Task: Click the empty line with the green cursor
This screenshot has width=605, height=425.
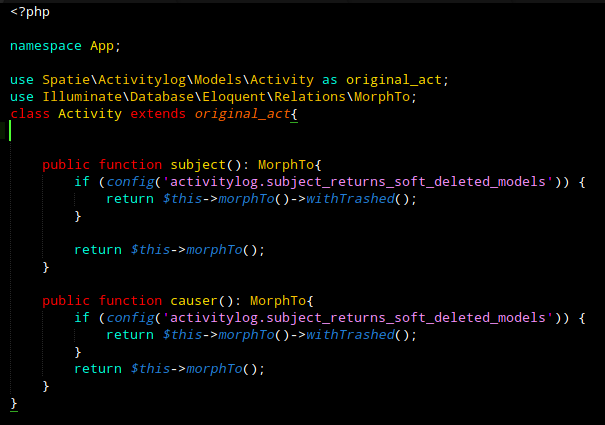Action: tap(302, 131)
